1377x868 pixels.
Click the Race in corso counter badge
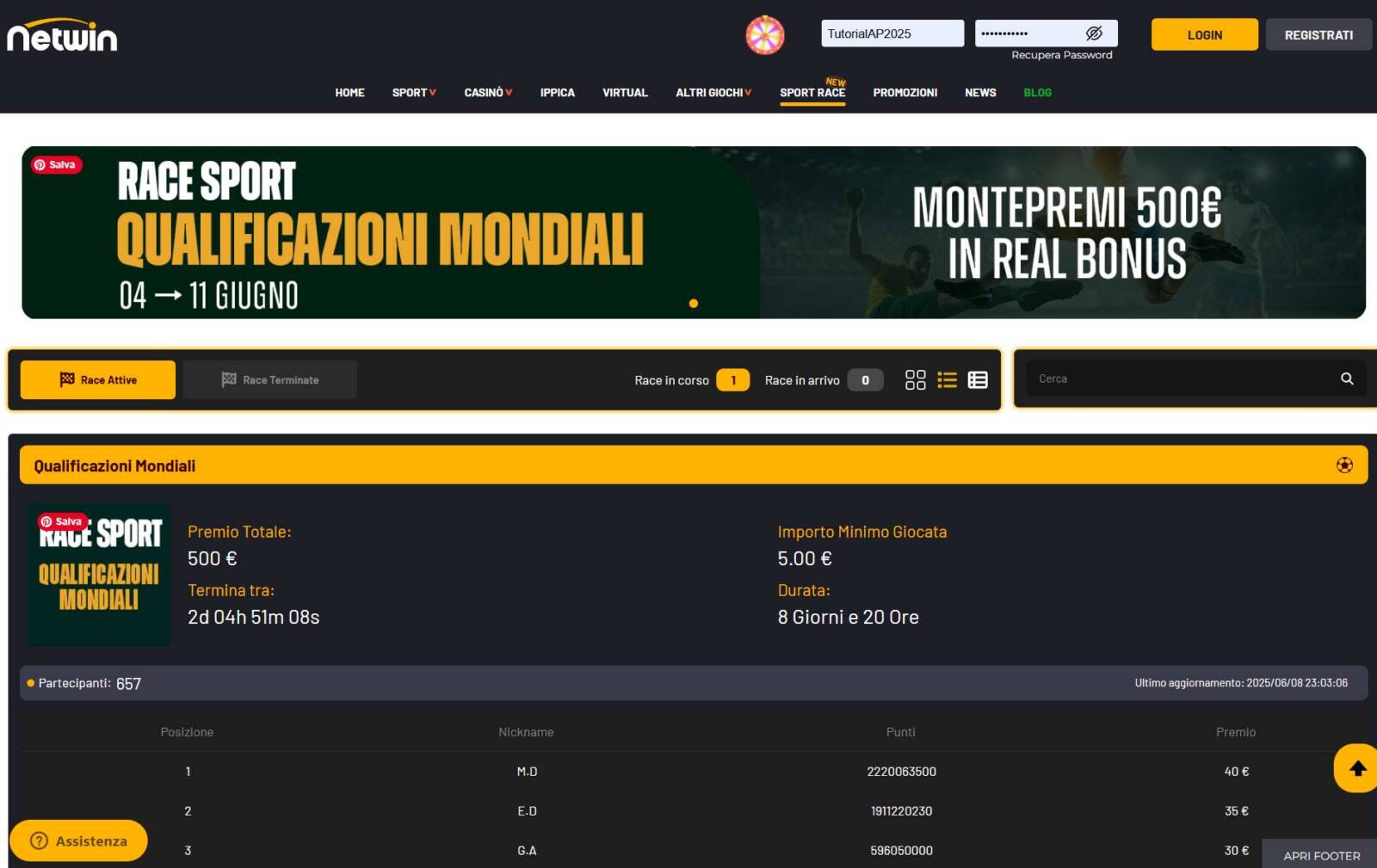pos(733,380)
